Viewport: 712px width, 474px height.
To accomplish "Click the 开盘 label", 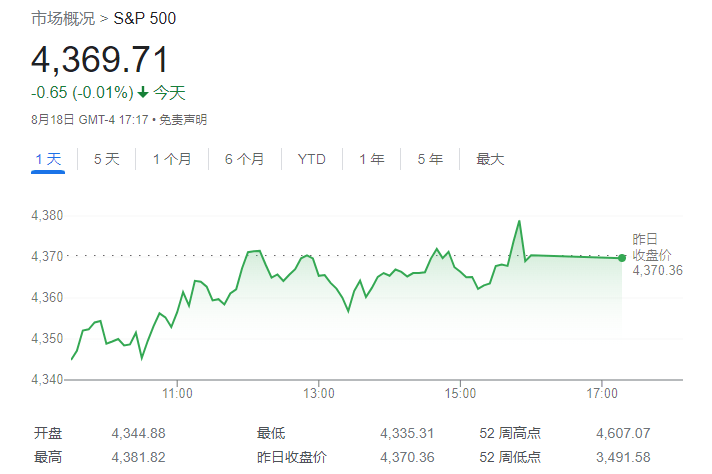I will tap(48, 433).
